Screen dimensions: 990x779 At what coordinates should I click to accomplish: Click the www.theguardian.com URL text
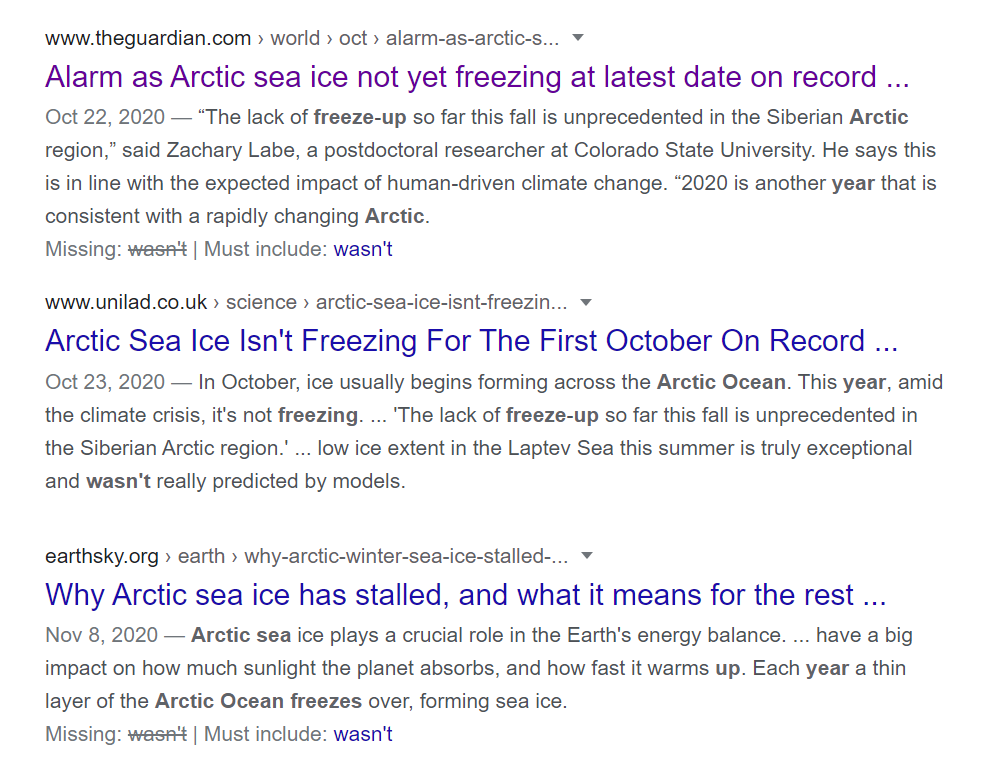coord(148,39)
